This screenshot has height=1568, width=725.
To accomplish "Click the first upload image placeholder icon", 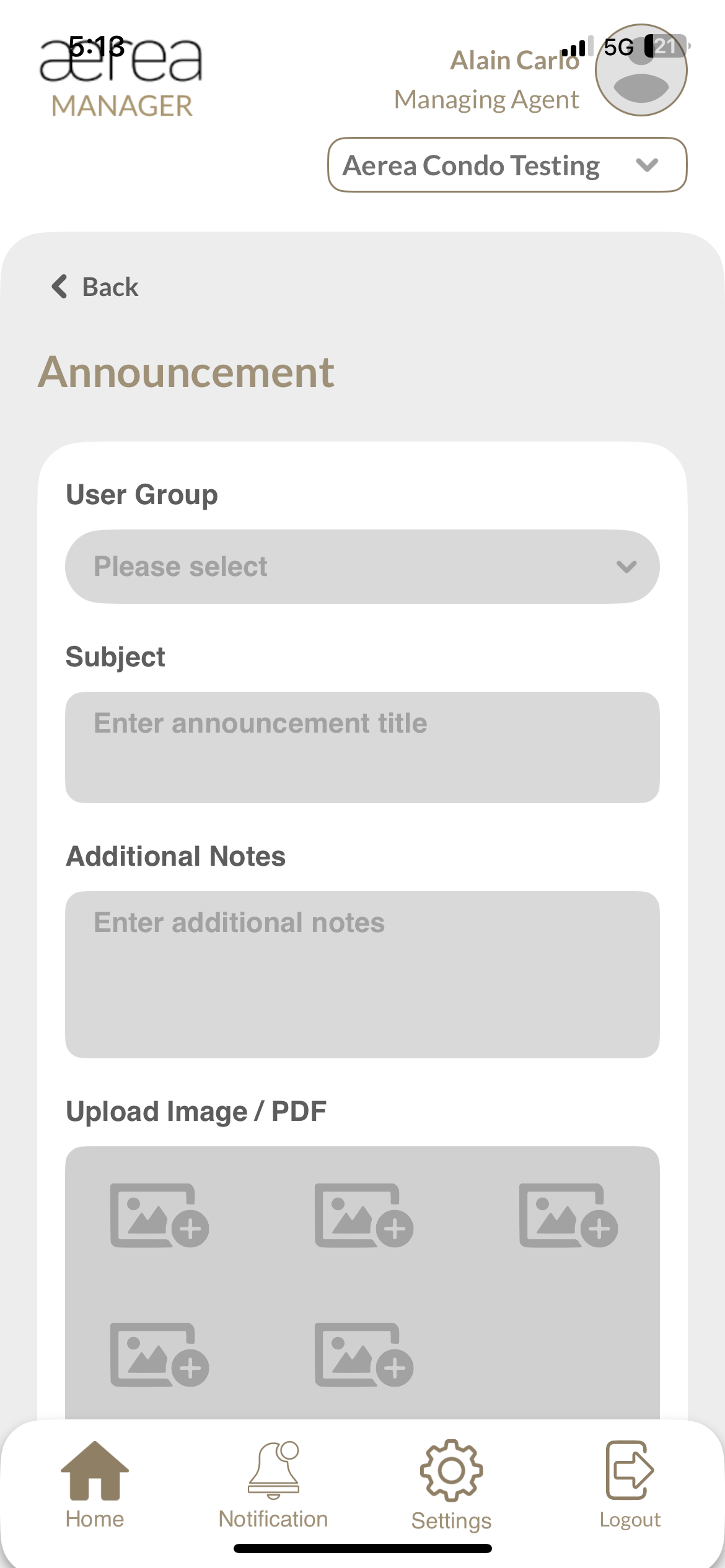I will [x=159, y=1216].
